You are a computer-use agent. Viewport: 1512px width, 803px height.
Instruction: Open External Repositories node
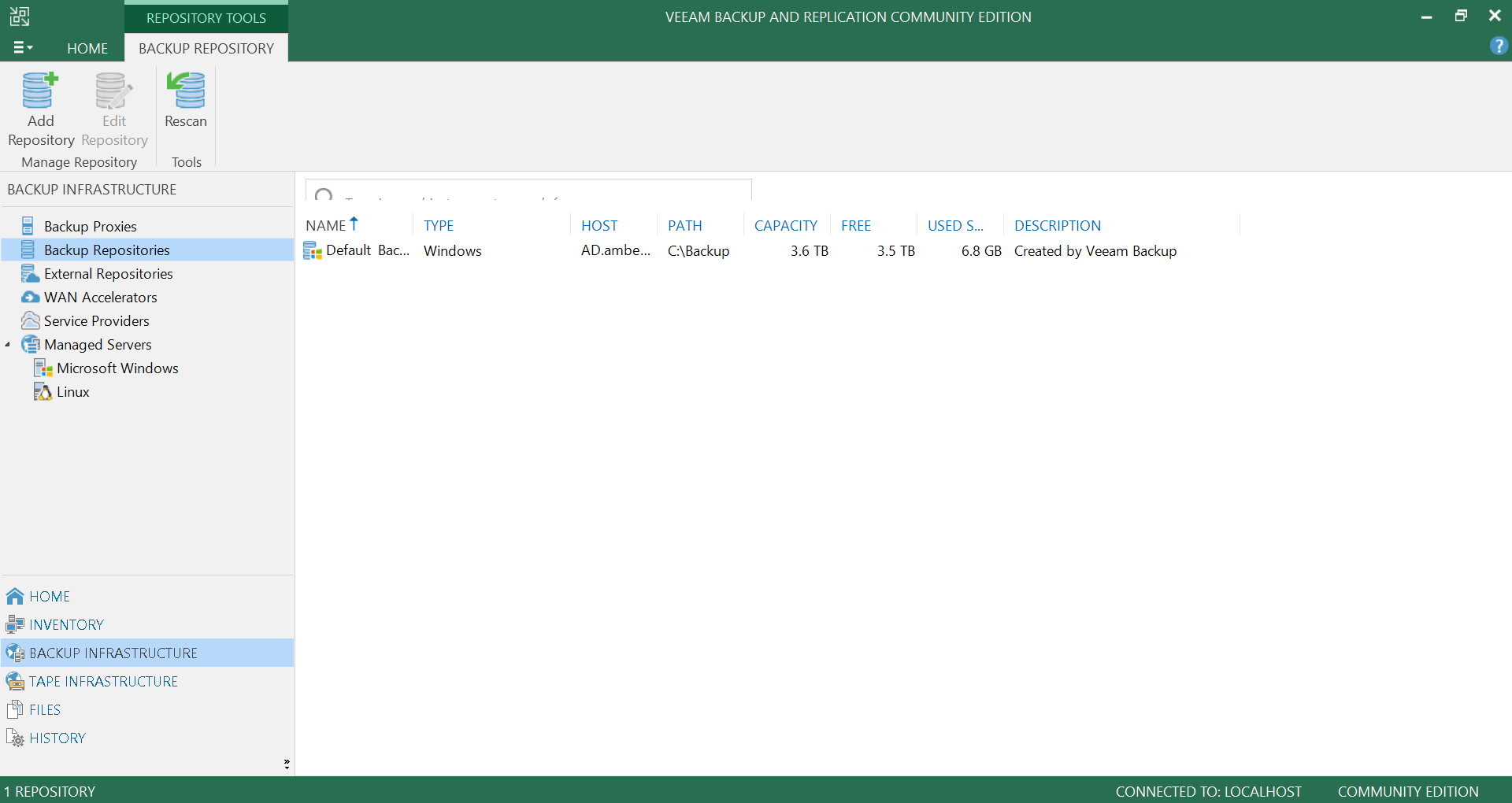(108, 273)
